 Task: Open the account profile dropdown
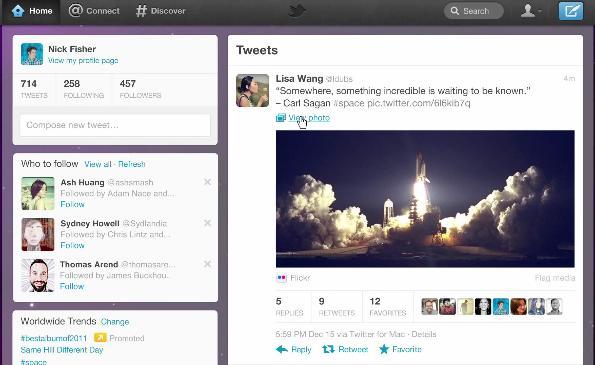click(x=530, y=11)
